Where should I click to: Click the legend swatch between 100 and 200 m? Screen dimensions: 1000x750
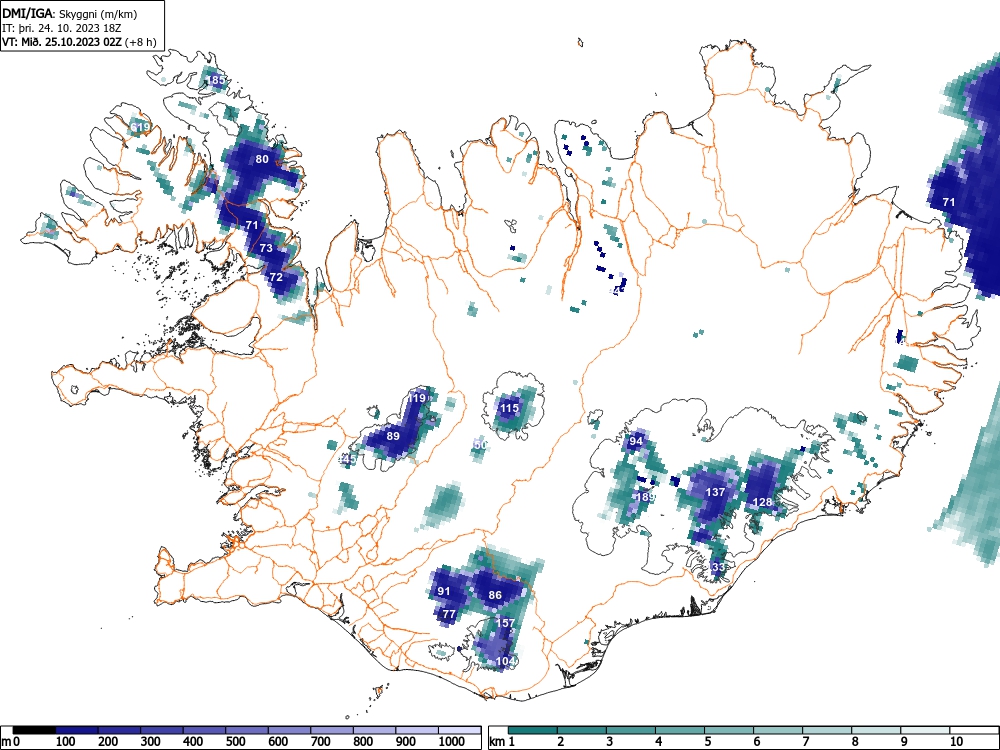coord(77,730)
